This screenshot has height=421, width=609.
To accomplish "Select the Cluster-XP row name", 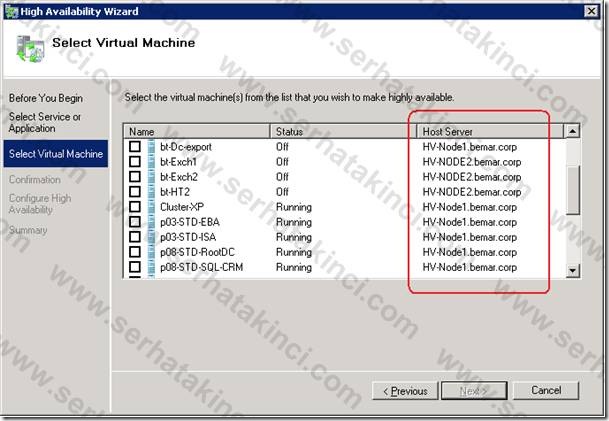I will pyautogui.click(x=182, y=207).
